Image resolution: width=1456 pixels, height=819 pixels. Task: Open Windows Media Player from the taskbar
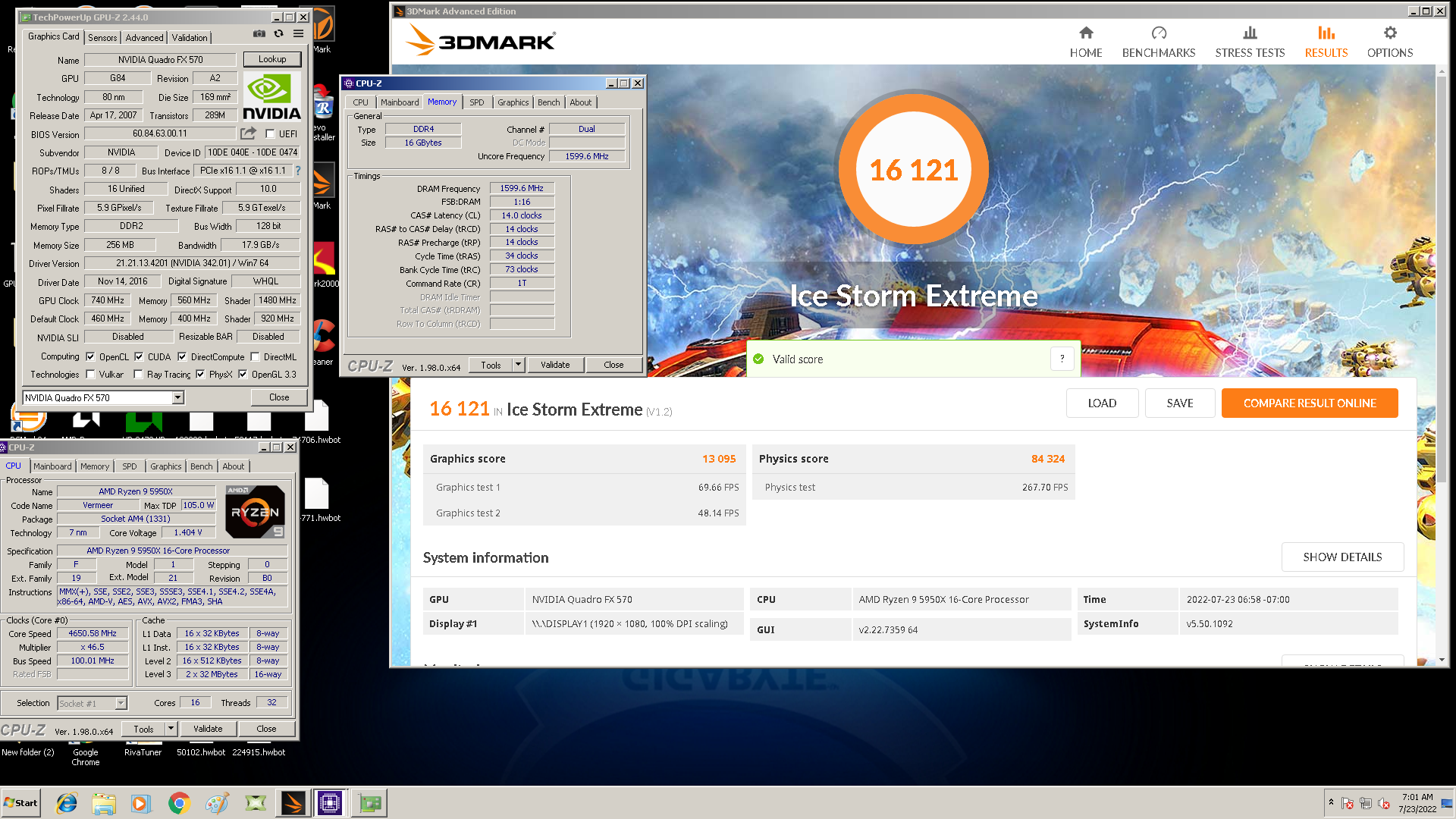coord(141,803)
